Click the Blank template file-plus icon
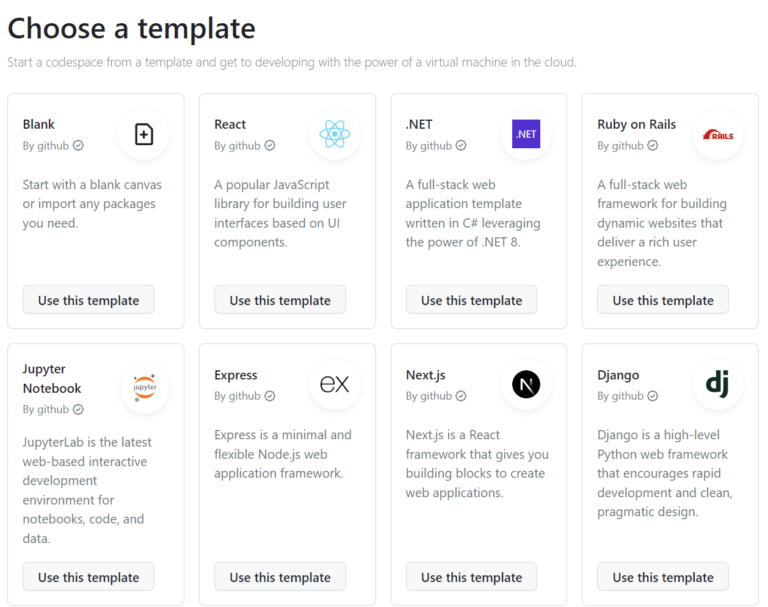Image resolution: width=768 pixels, height=607 pixels. click(143, 134)
